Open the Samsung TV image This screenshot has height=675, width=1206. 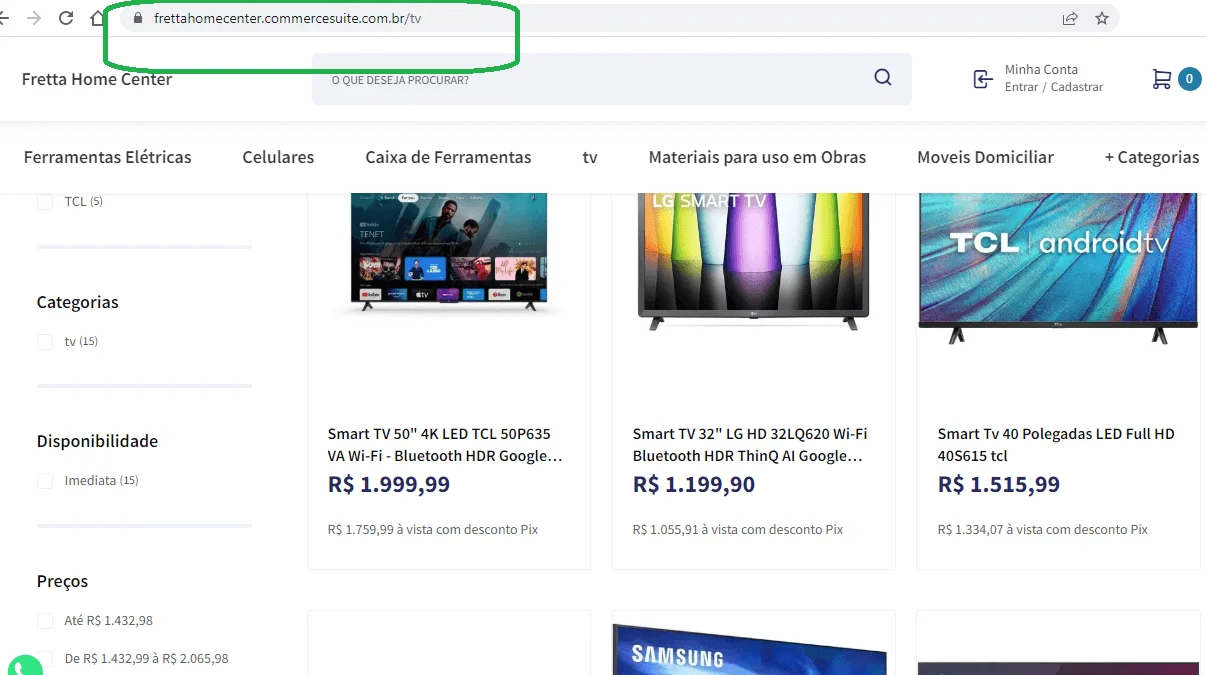(x=749, y=649)
